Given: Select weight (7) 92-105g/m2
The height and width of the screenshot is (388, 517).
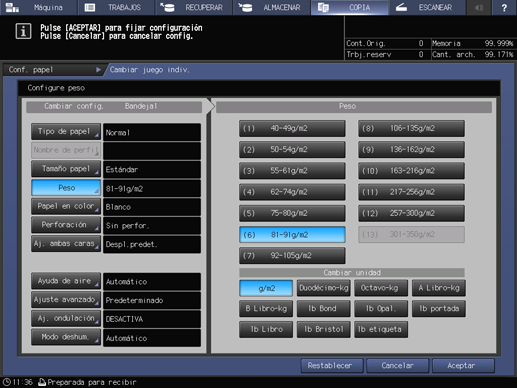Looking at the screenshot, I should (292, 256).
